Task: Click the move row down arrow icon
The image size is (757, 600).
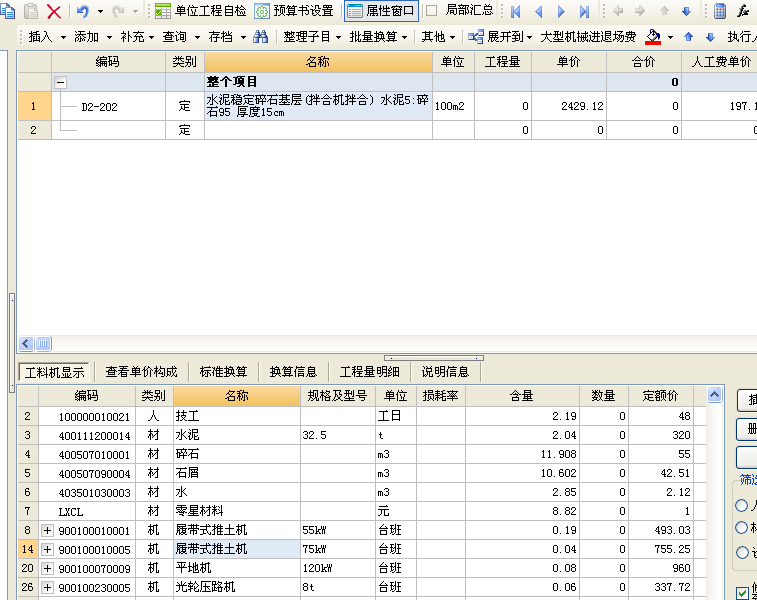Action: click(x=710, y=37)
